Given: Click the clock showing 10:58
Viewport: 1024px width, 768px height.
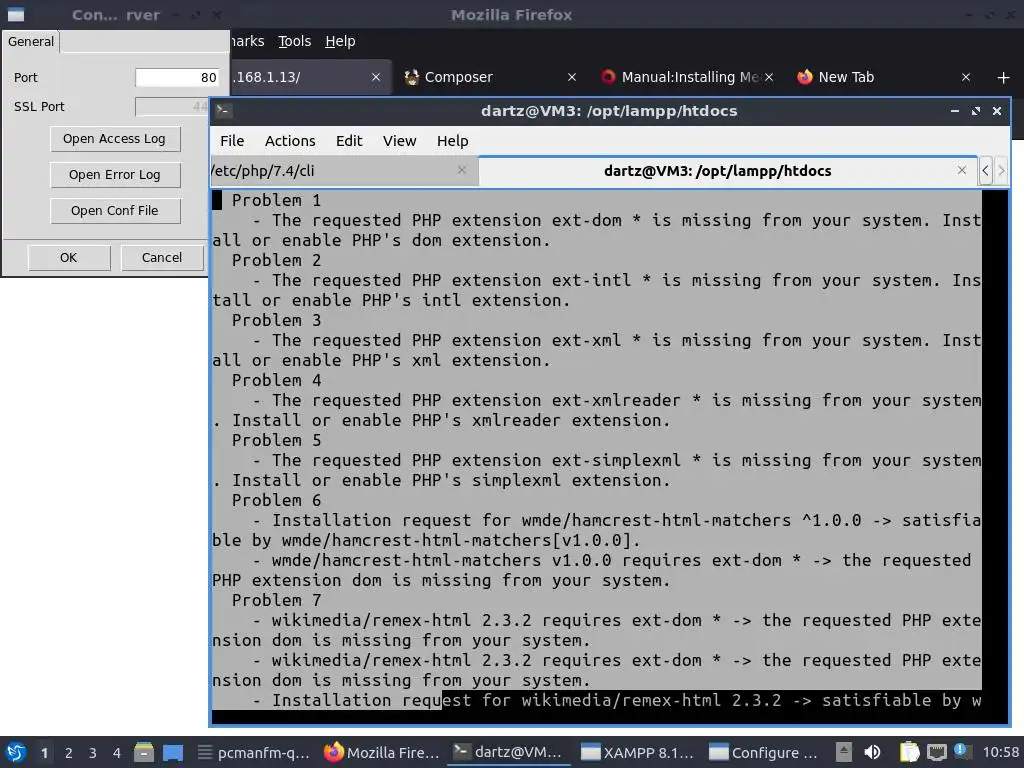Looking at the screenshot, I should (1000, 752).
